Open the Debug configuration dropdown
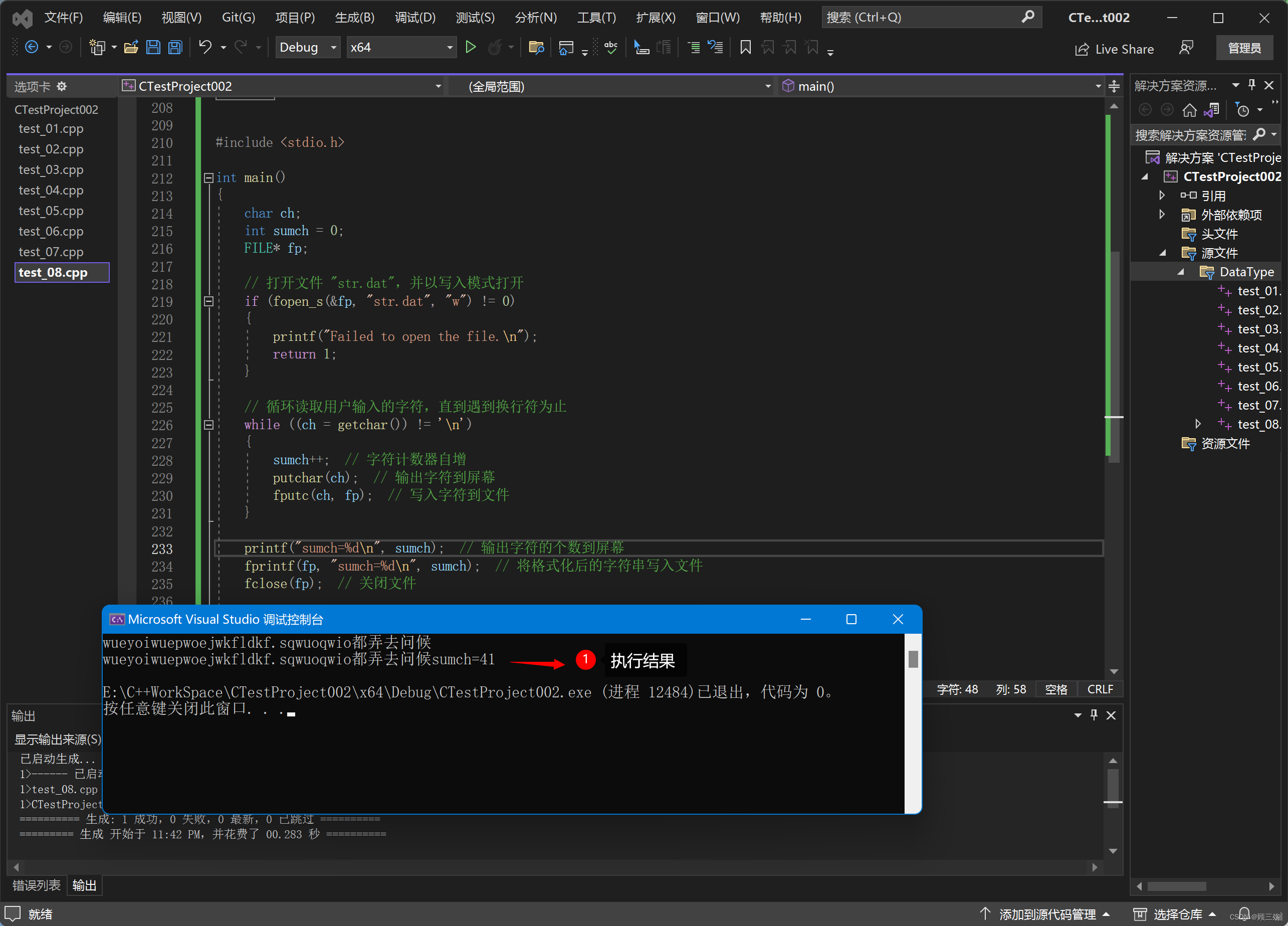 coord(307,47)
